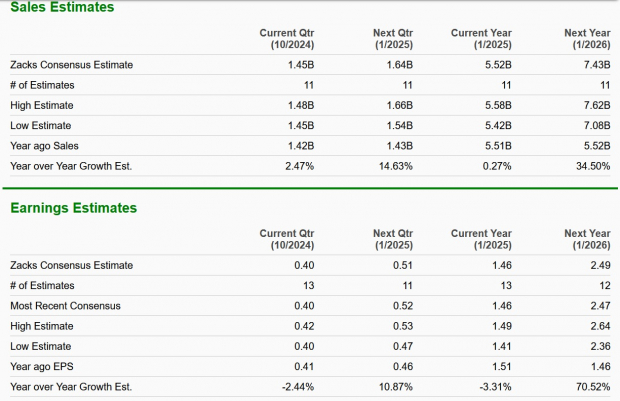The height and width of the screenshot is (401, 620).
Task: Select earnings high estimate 2.64
Action: click(601, 326)
